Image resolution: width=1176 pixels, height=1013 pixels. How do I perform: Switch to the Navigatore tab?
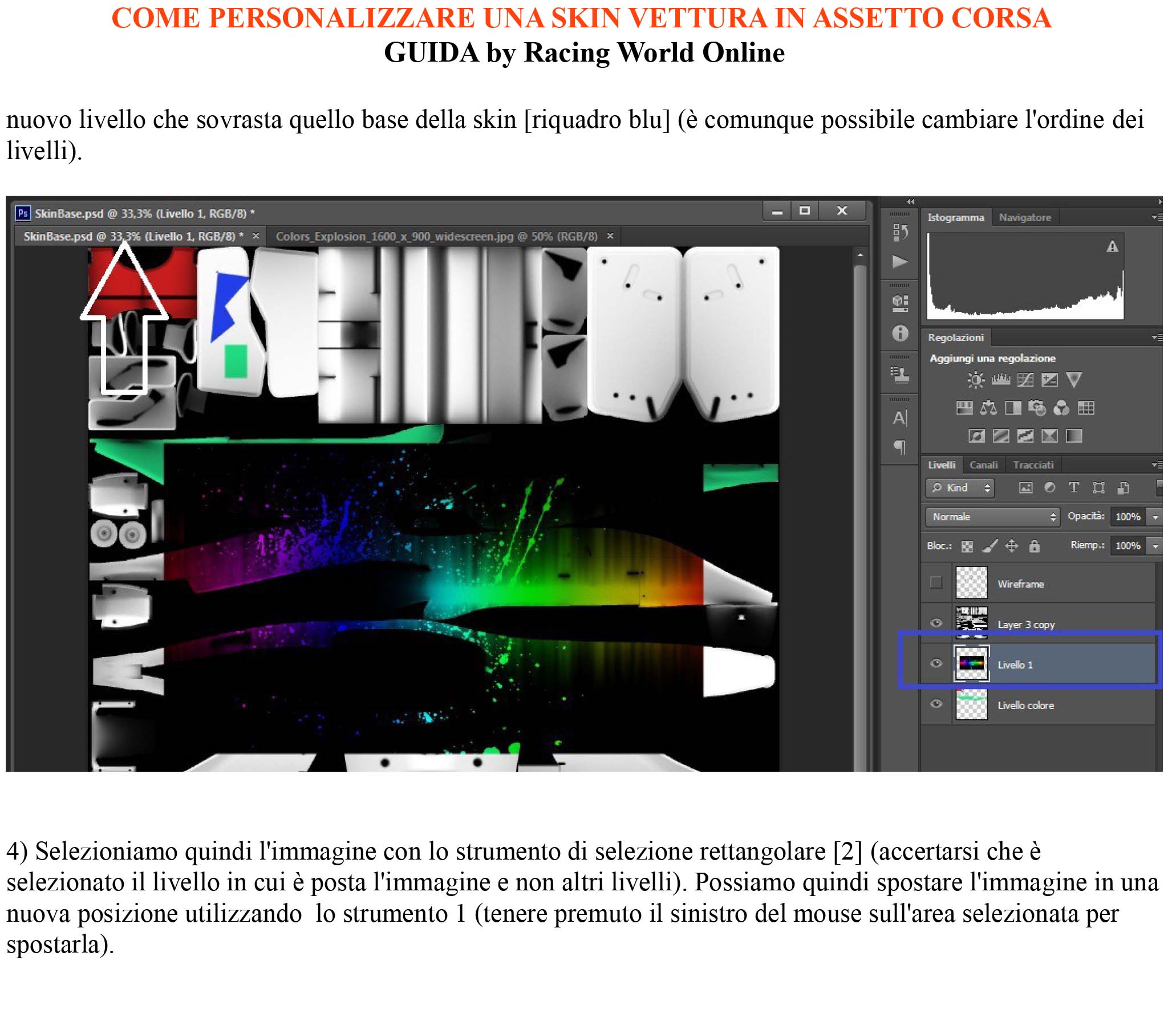[x=1024, y=217]
